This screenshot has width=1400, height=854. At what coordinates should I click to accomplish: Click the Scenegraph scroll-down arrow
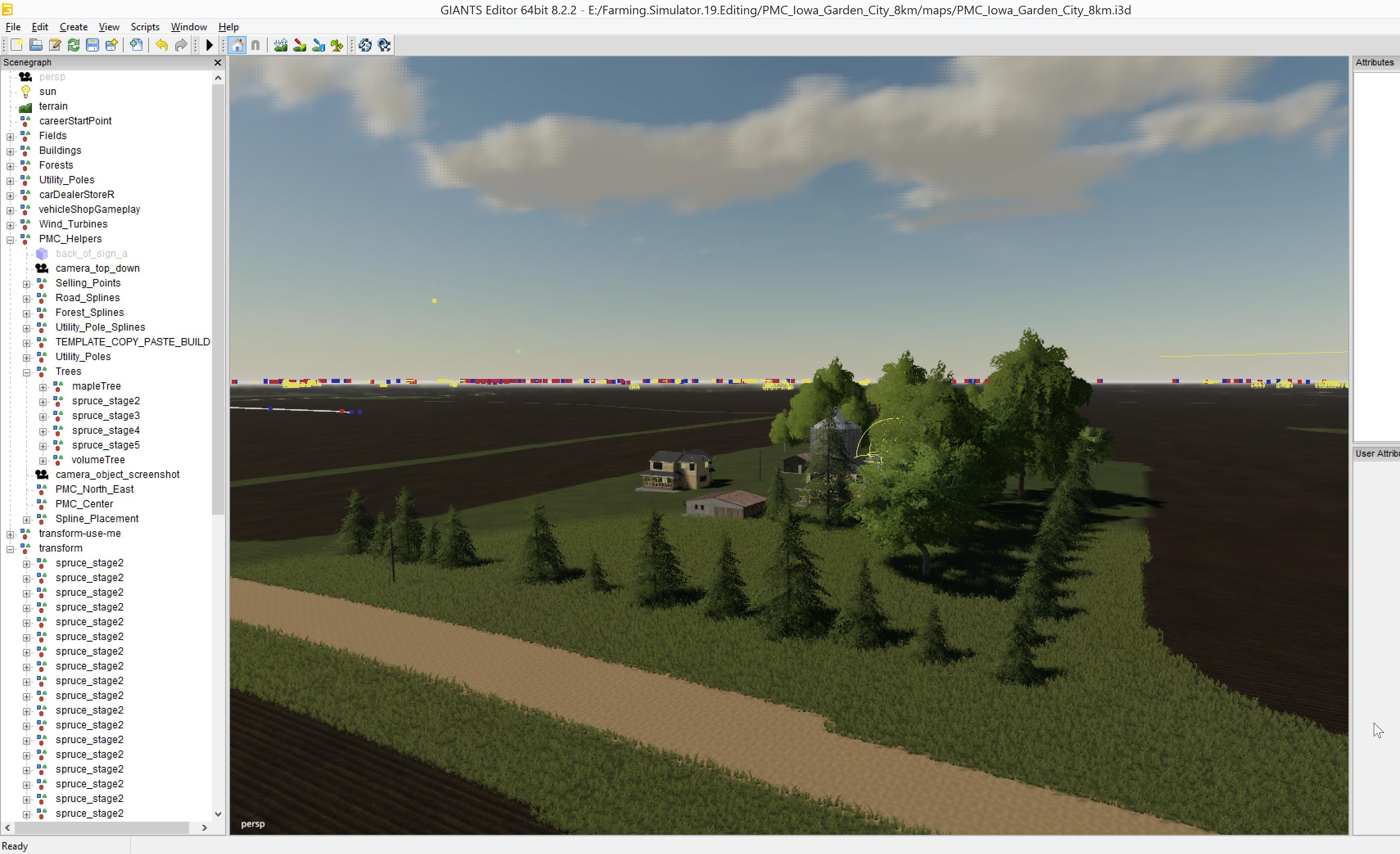218,813
